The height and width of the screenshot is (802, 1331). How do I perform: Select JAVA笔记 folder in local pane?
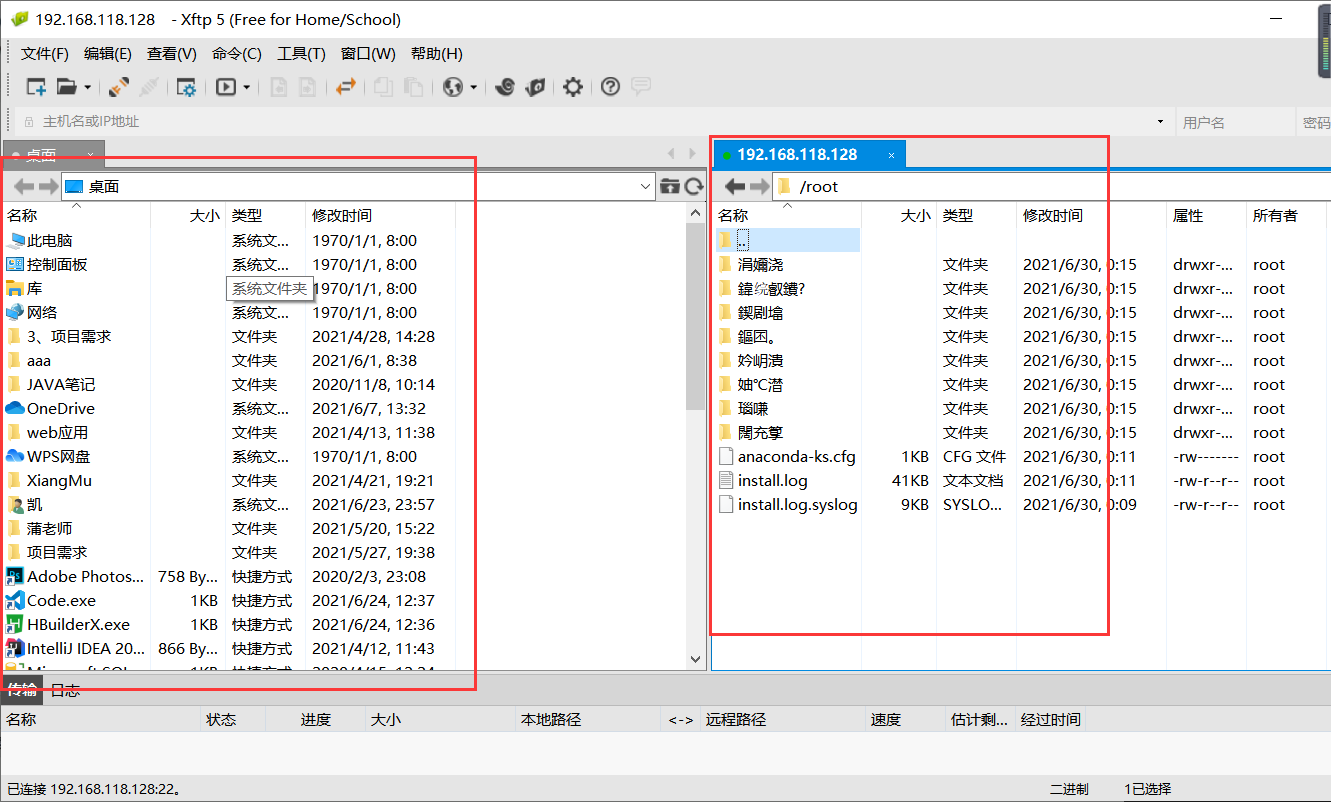(51, 384)
